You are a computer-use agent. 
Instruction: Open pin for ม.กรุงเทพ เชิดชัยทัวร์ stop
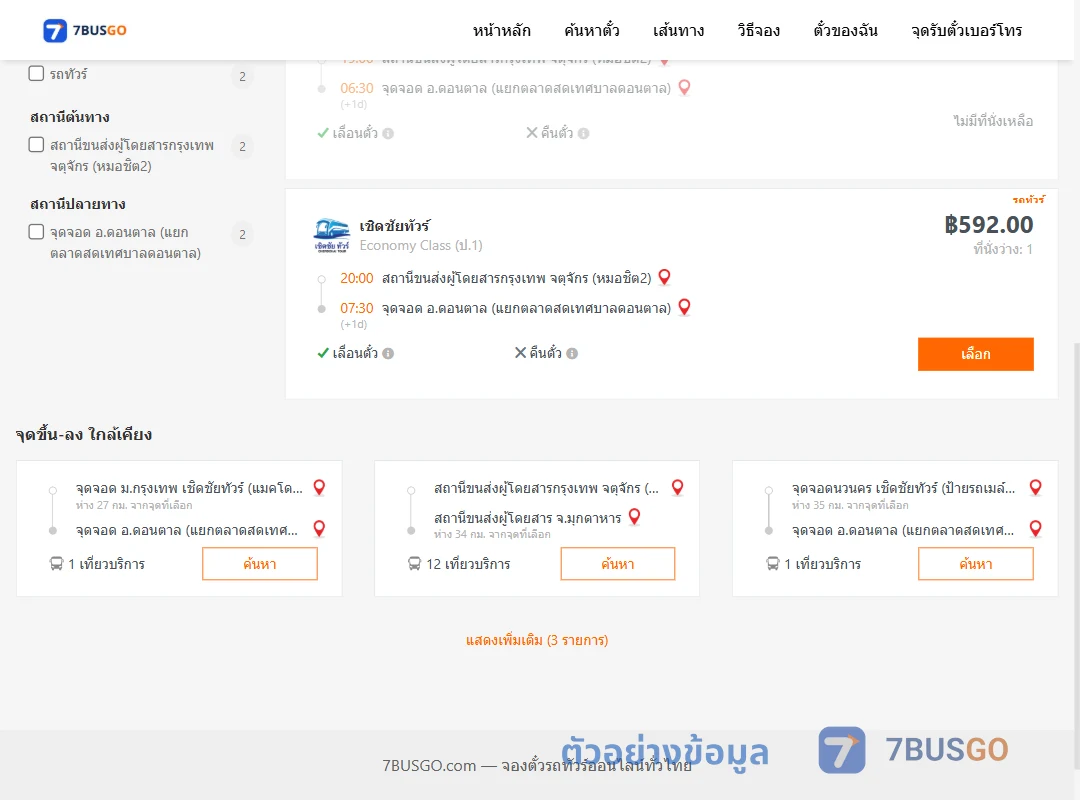pyautogui.click(x=319, y=487)
